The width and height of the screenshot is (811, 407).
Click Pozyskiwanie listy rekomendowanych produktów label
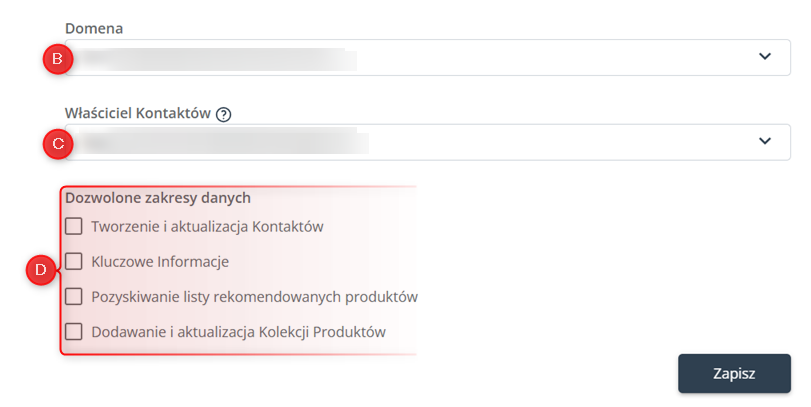(x=254, y=297)
